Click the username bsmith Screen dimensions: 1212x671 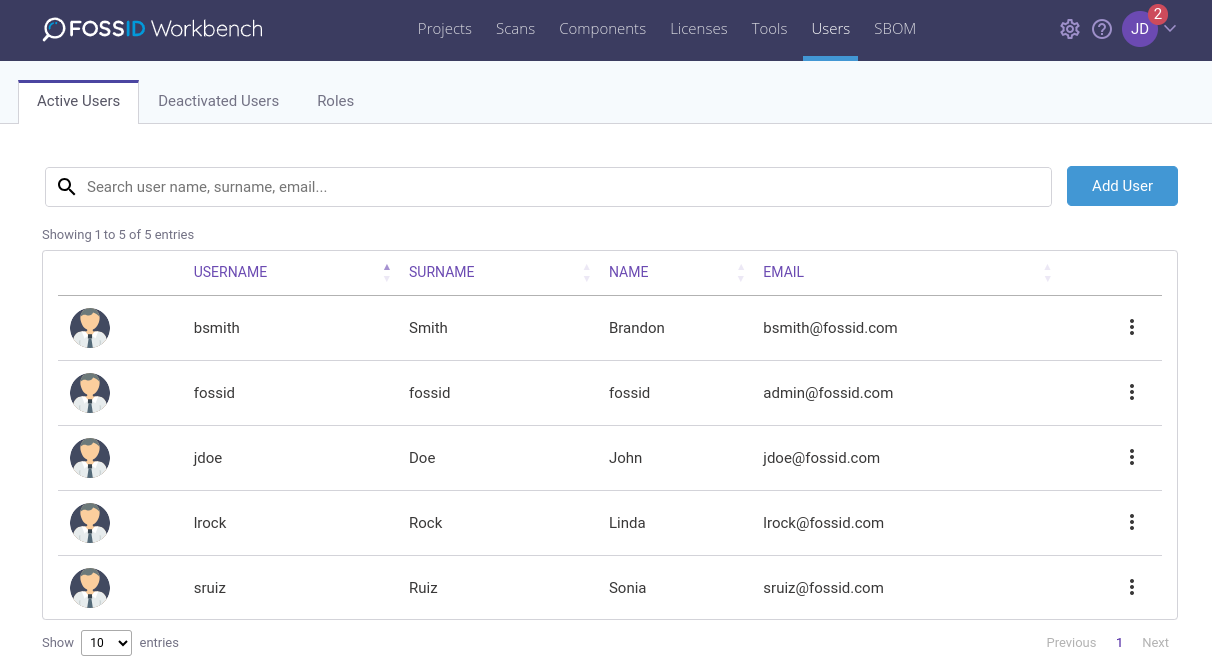217,328
